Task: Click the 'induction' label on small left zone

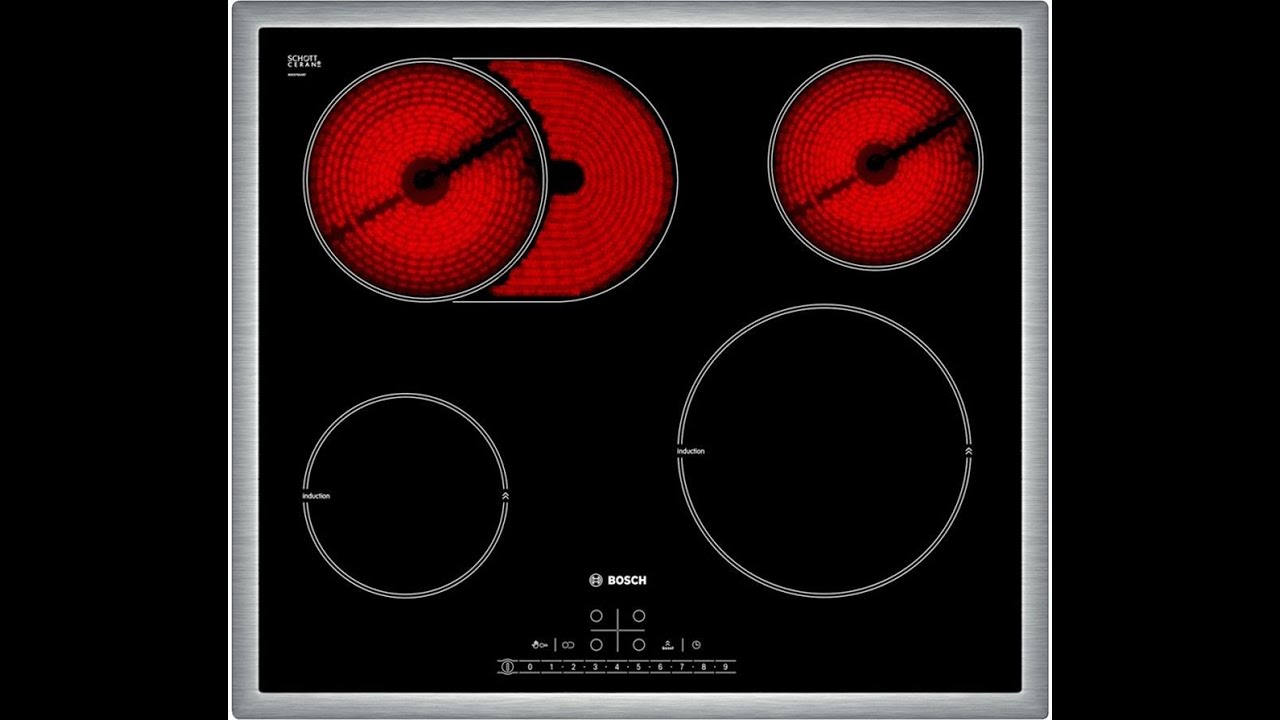Action: pyautogui.click(x=316, y=496)
